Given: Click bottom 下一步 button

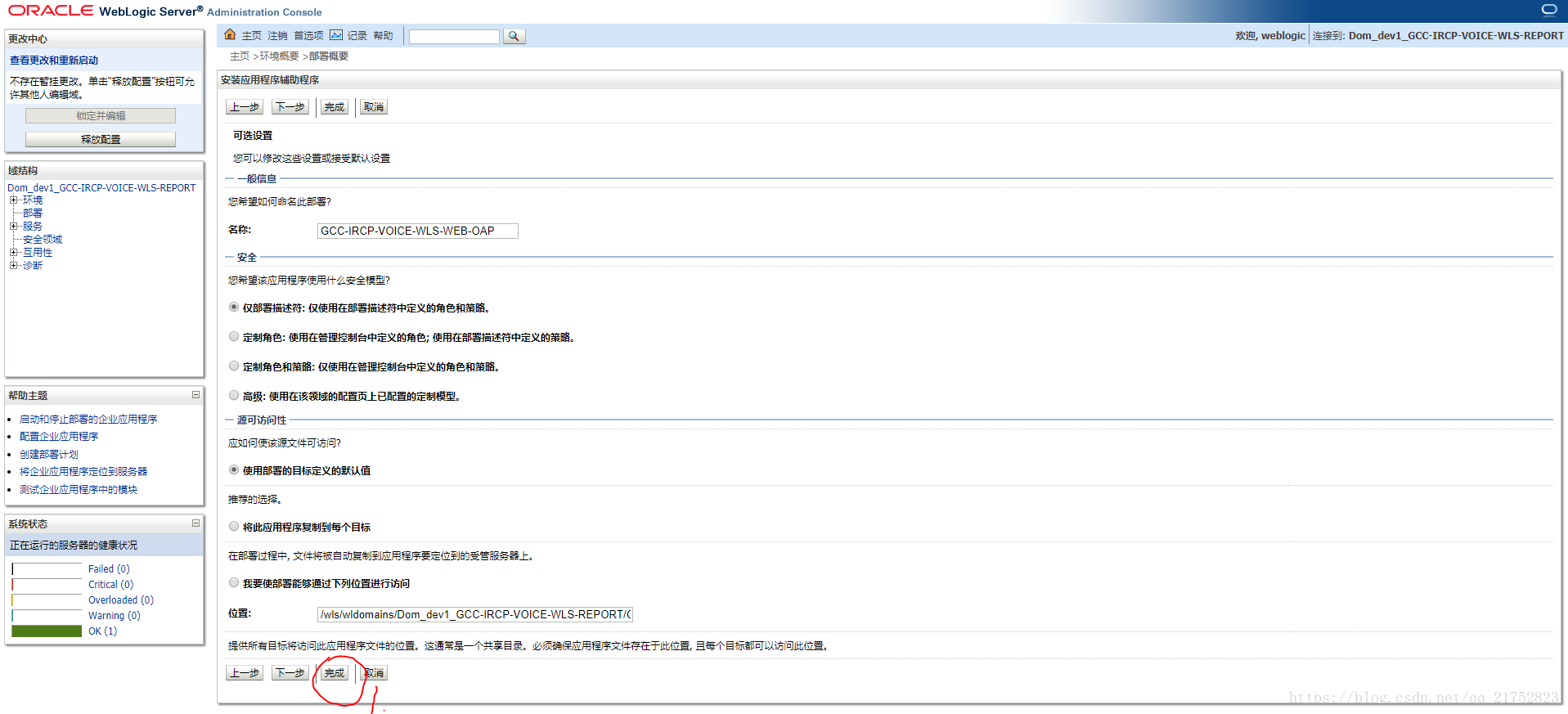Looking at the screenshot, I should tap(290, 673).
